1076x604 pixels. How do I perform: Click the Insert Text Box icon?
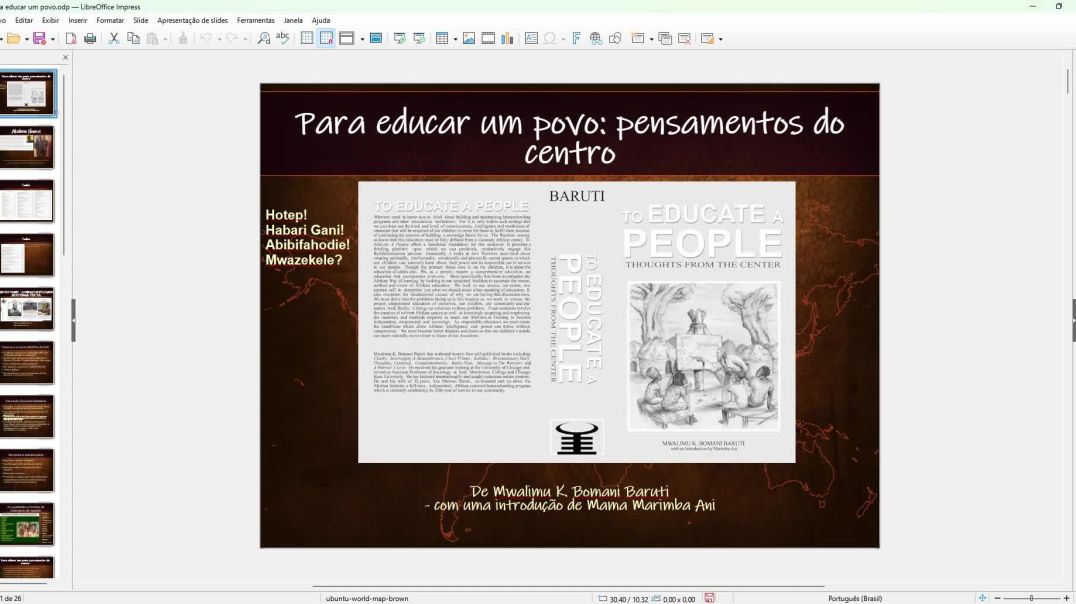coord(531,38)
